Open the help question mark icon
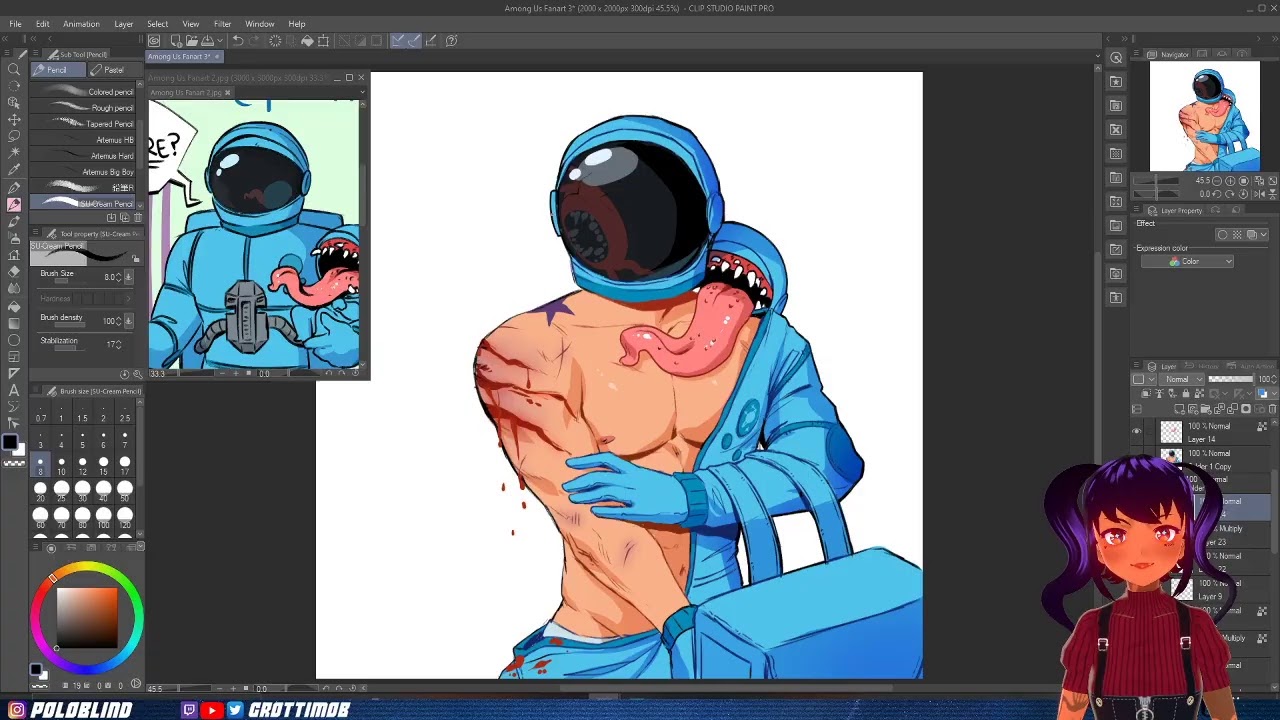 451,41
